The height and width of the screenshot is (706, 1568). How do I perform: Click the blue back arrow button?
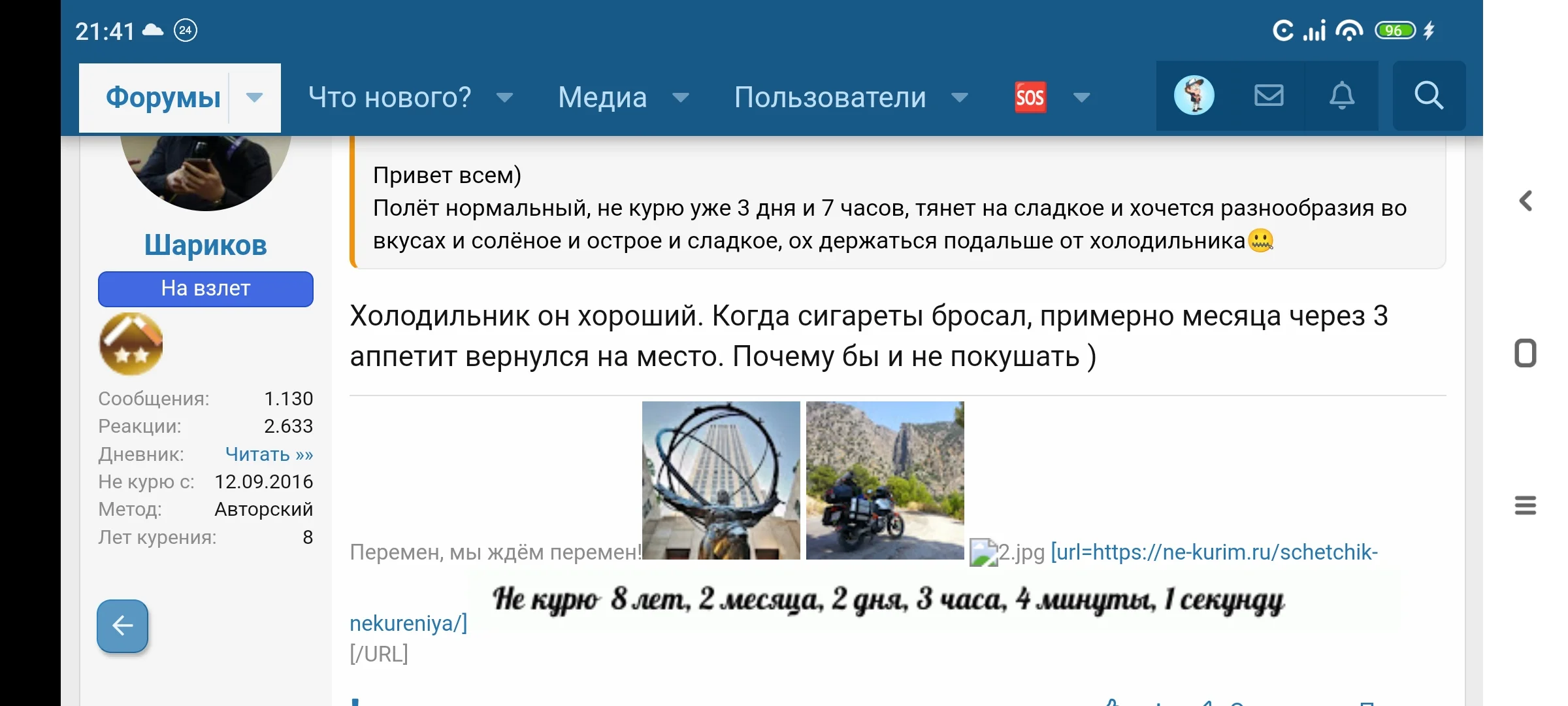pyautogui.click(x=122, y=626)
